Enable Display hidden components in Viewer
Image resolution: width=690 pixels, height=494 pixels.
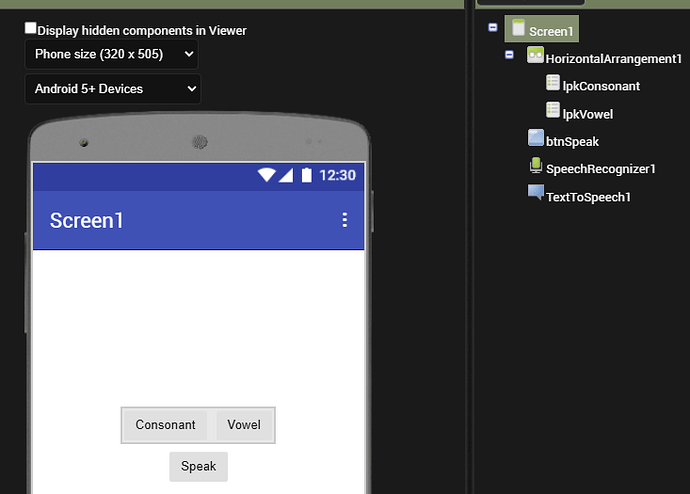pyautogui.click(x=31, y=29)
